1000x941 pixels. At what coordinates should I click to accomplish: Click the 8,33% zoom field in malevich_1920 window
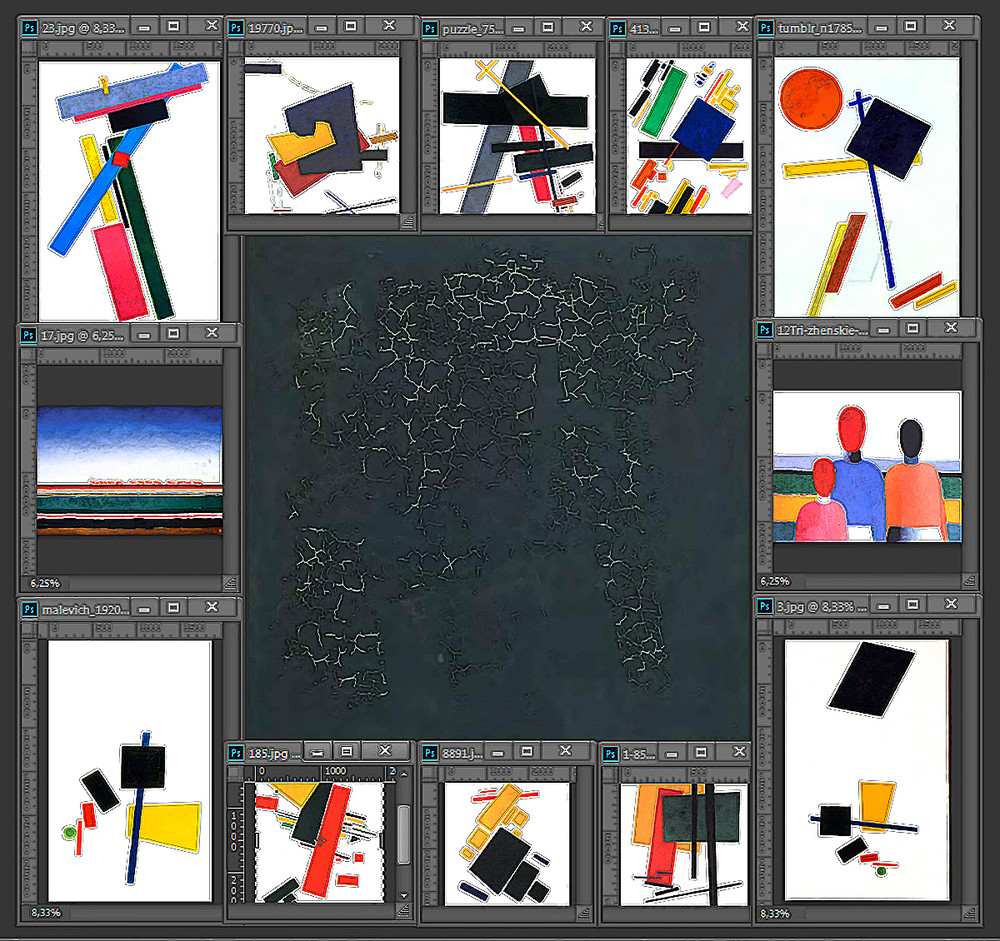click(x=46, y=913)
